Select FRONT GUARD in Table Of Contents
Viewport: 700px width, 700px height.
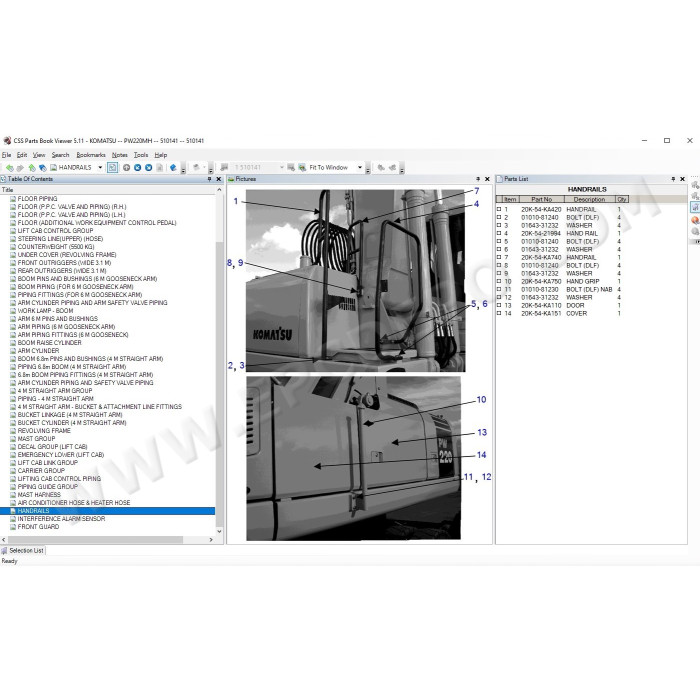click(x=38, y=527)
